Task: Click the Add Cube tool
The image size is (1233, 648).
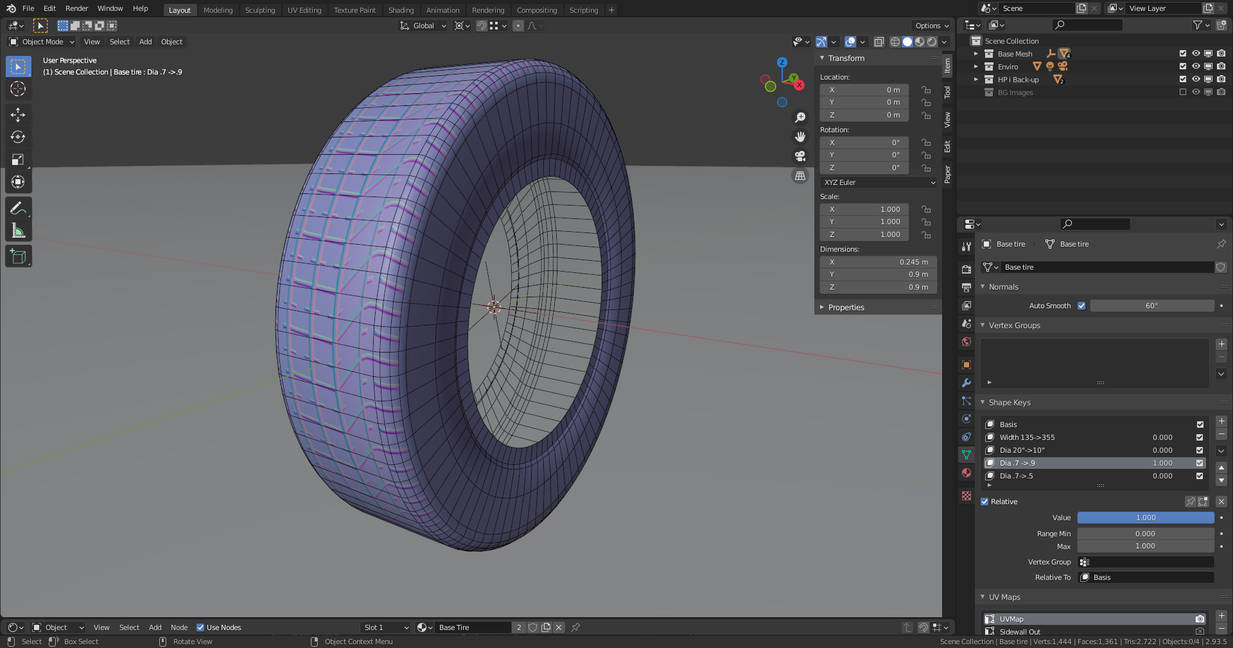Action: pos(18,256)
